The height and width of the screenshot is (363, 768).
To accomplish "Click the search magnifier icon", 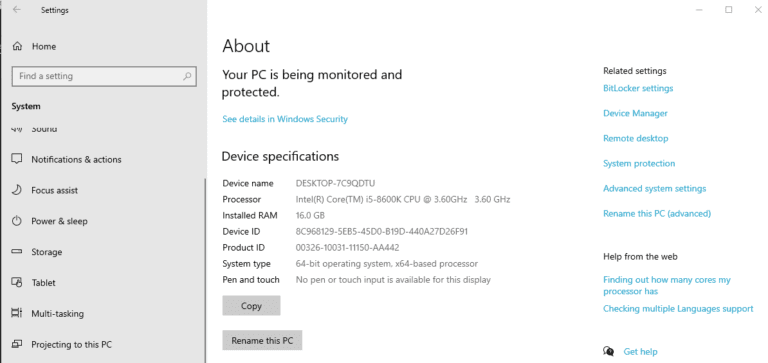I will [x=187, y=76].
